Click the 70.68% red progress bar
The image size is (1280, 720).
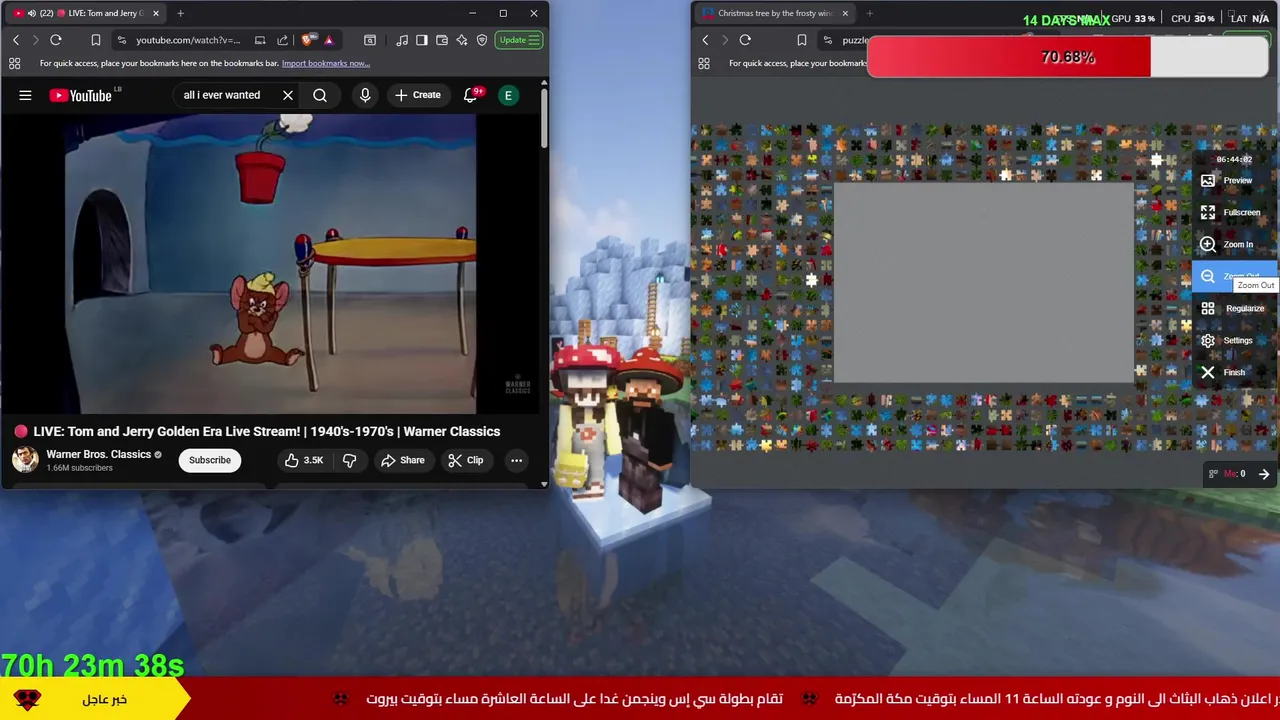(1068, 57)
